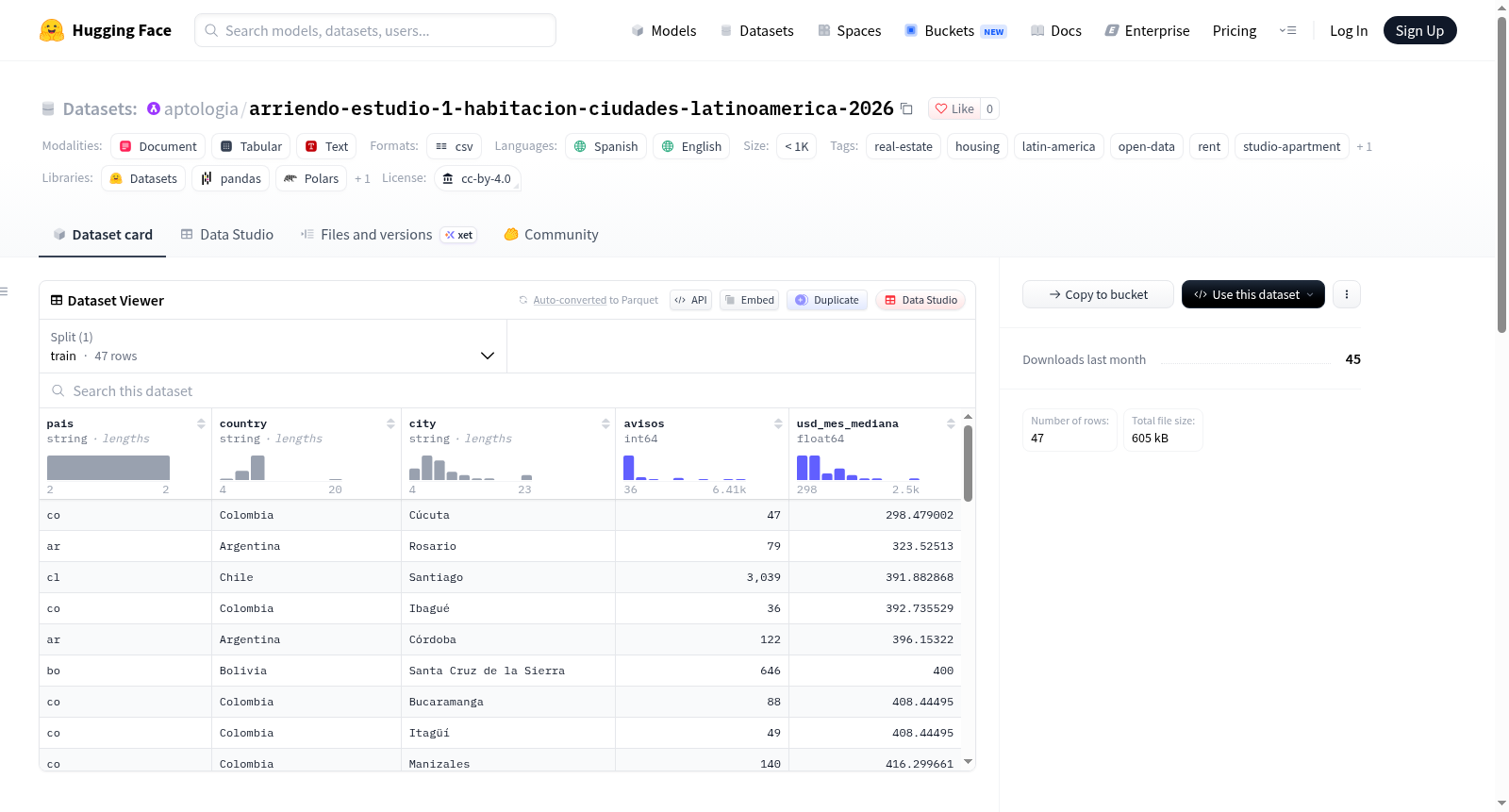This screenshot has height=812, width=1509.
Task: Click the Like heart button
Action: 954,108
